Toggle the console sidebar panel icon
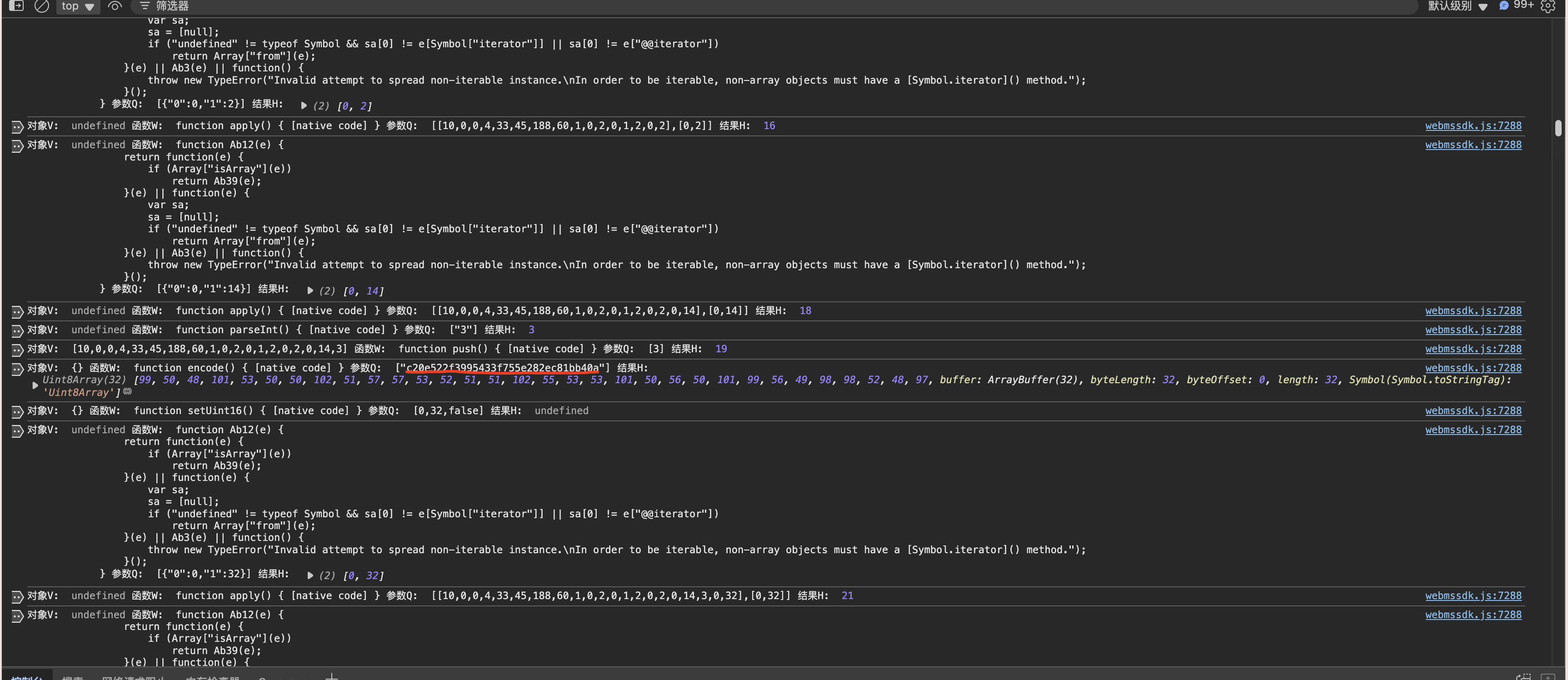Viewport: 1568px width, 680px height. pos(16,5)
